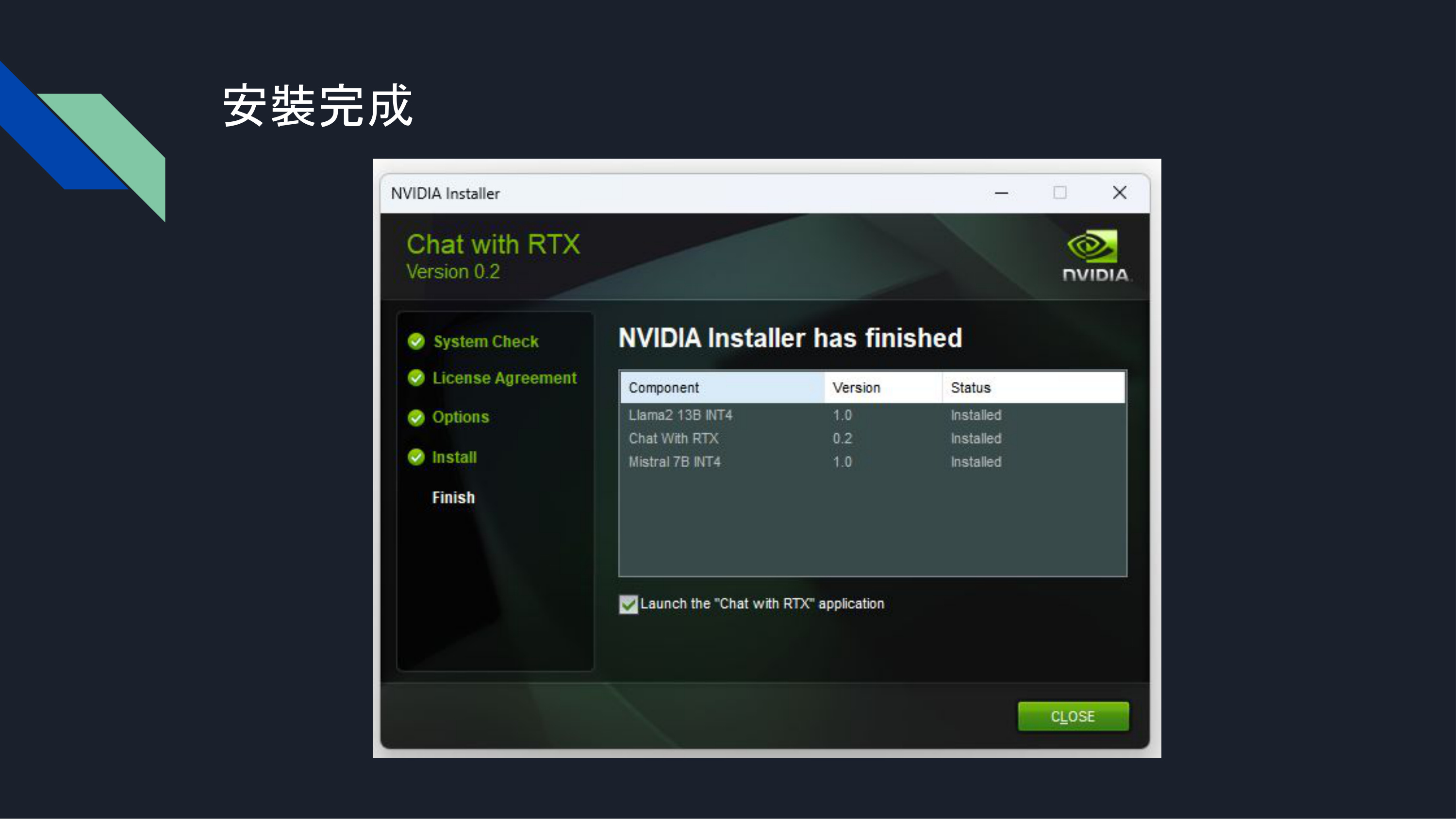Screen dimensions: 1456x819
Task: Select the Mistral 7B INT4 row
Action: tap(873, 462)
